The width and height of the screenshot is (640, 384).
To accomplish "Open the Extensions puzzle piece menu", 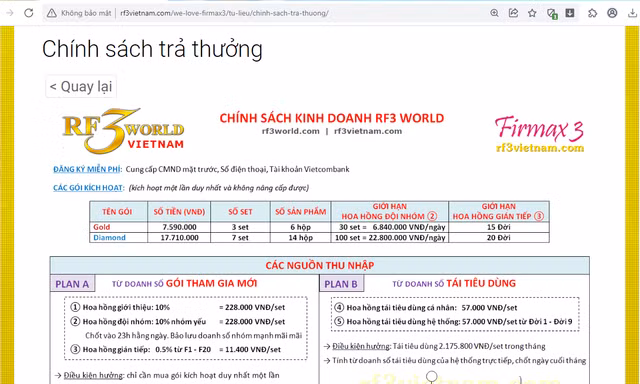I will 592,13.
